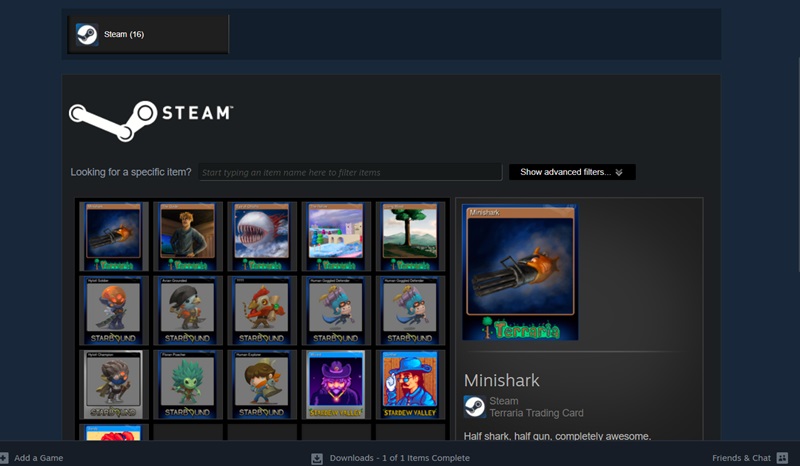Click the Terraria Trading Card label
This screenshot has width=800, height=466.
[x=536, y=413]
